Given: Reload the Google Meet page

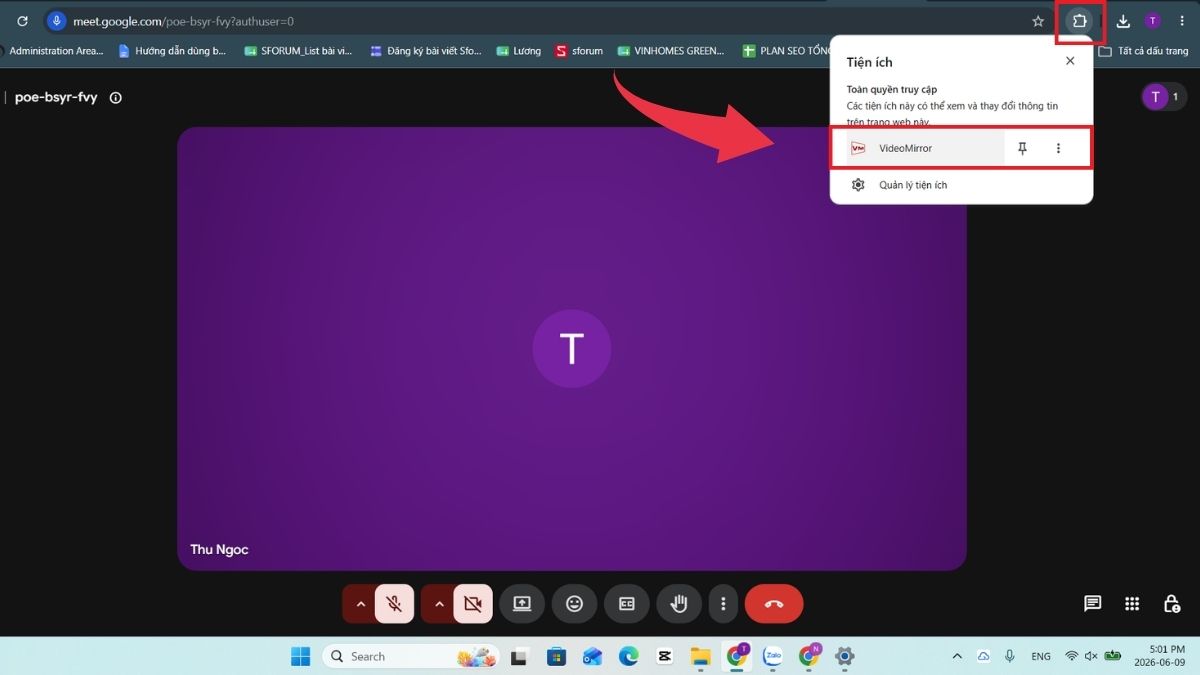Looking at the screenshot, I should point(22,21).
